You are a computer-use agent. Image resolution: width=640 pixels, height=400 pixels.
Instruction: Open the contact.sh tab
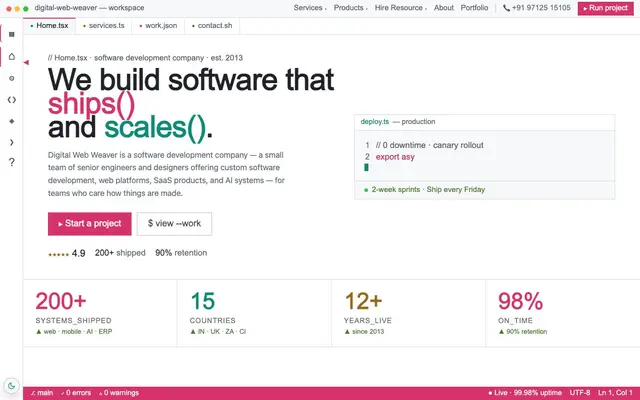click(212, 25)
